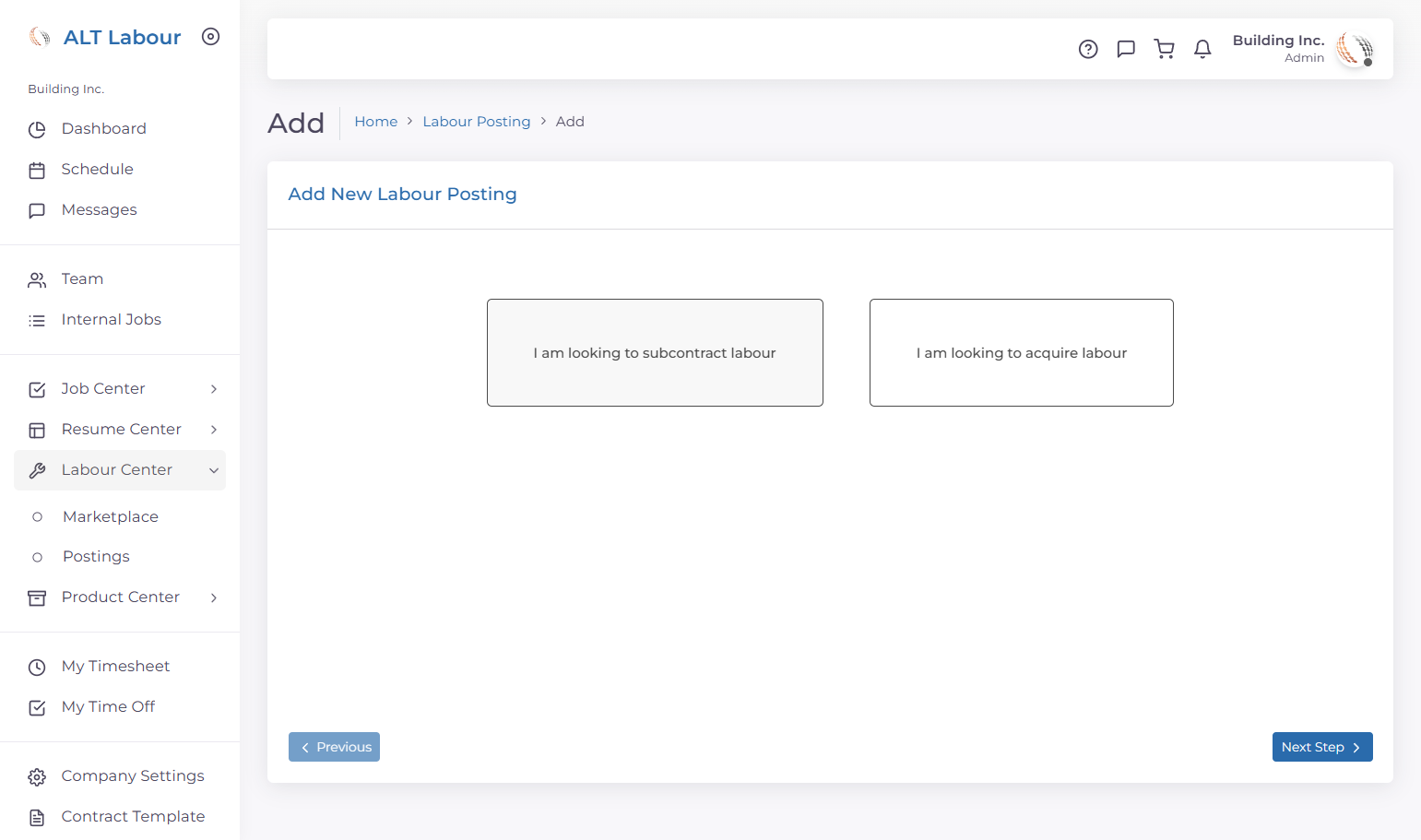Image resolution: width=1421 pixels, height=840 pixels.
Task: Toggle the sidebar pin circle icon
Action: (211, 37)
